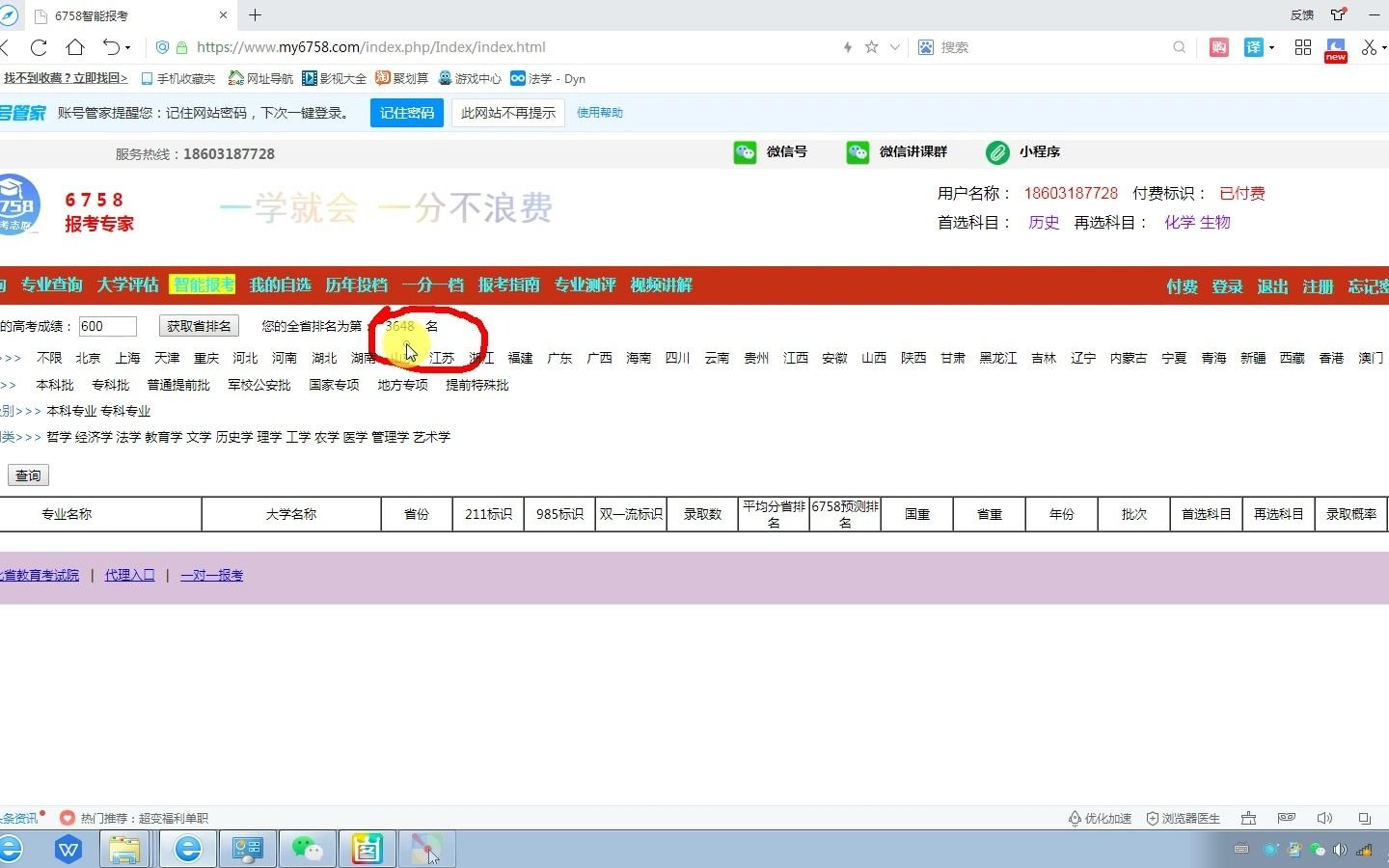Click 优化加速 in the status bar

pyautogui.click(x=1100, y=818)
